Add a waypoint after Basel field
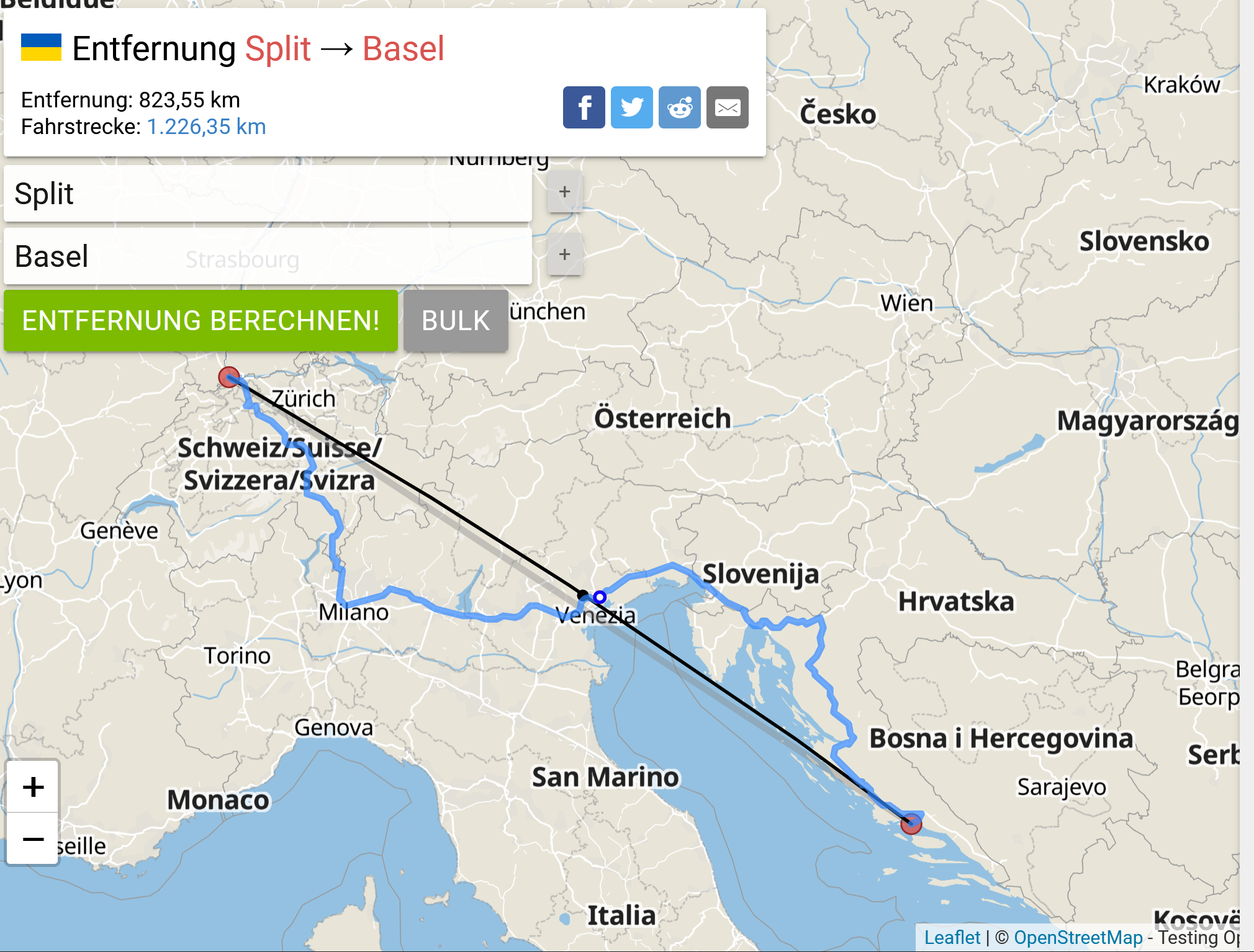 click(x=564, y=254)
